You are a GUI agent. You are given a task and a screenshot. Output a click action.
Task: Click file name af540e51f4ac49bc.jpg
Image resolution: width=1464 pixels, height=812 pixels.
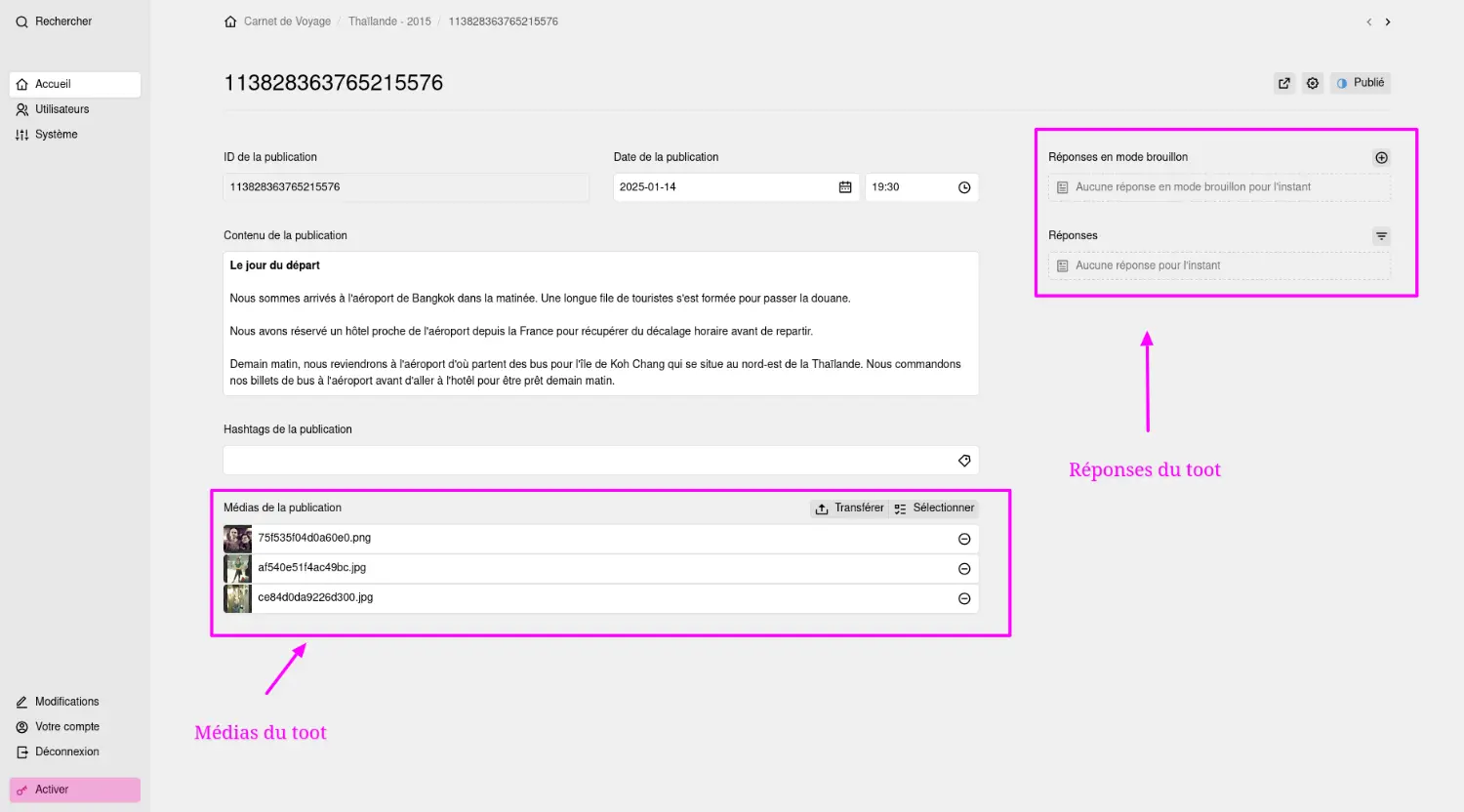click(312, 567)
